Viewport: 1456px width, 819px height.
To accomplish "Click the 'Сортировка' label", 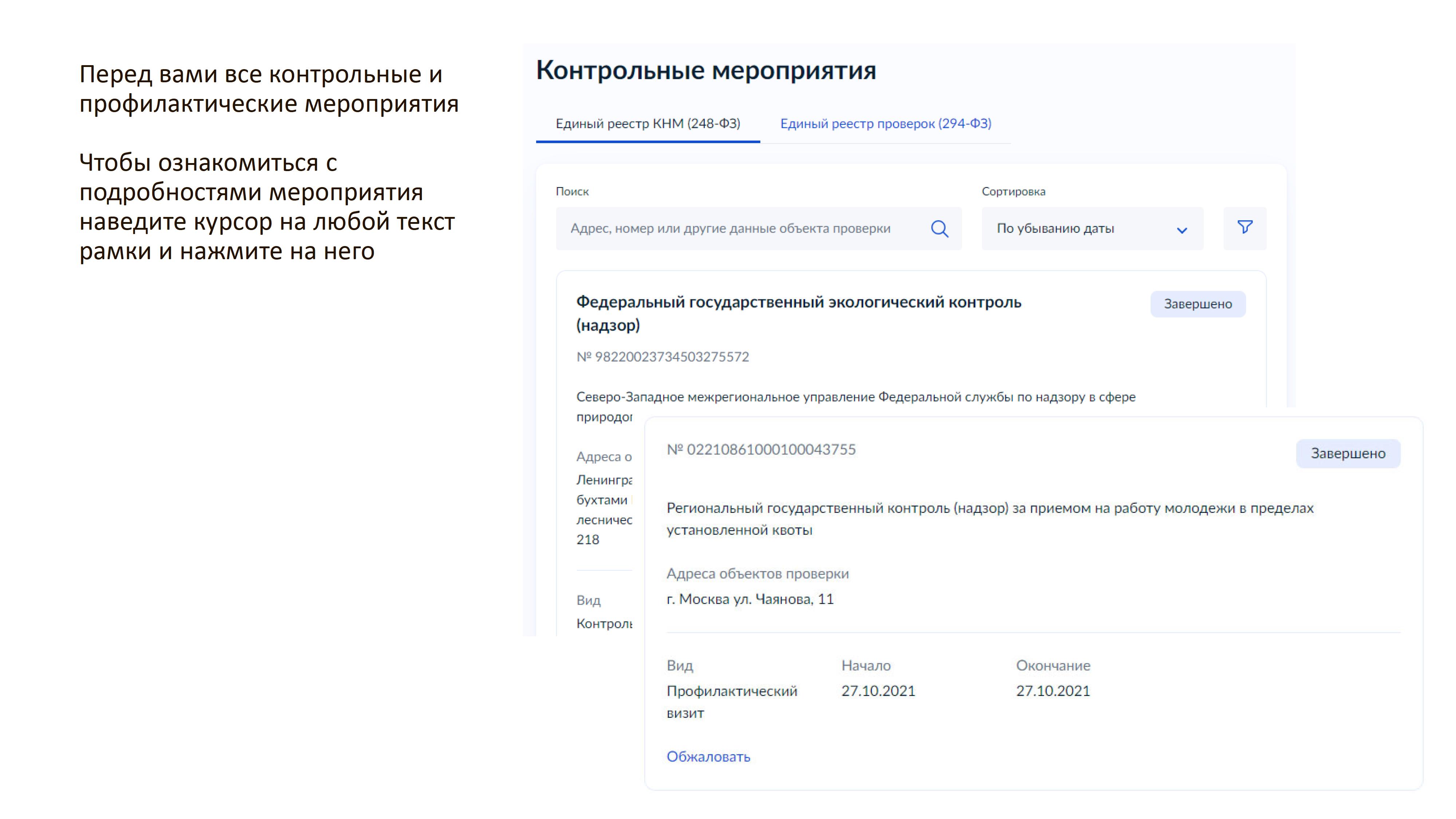I will [1013, 191].
